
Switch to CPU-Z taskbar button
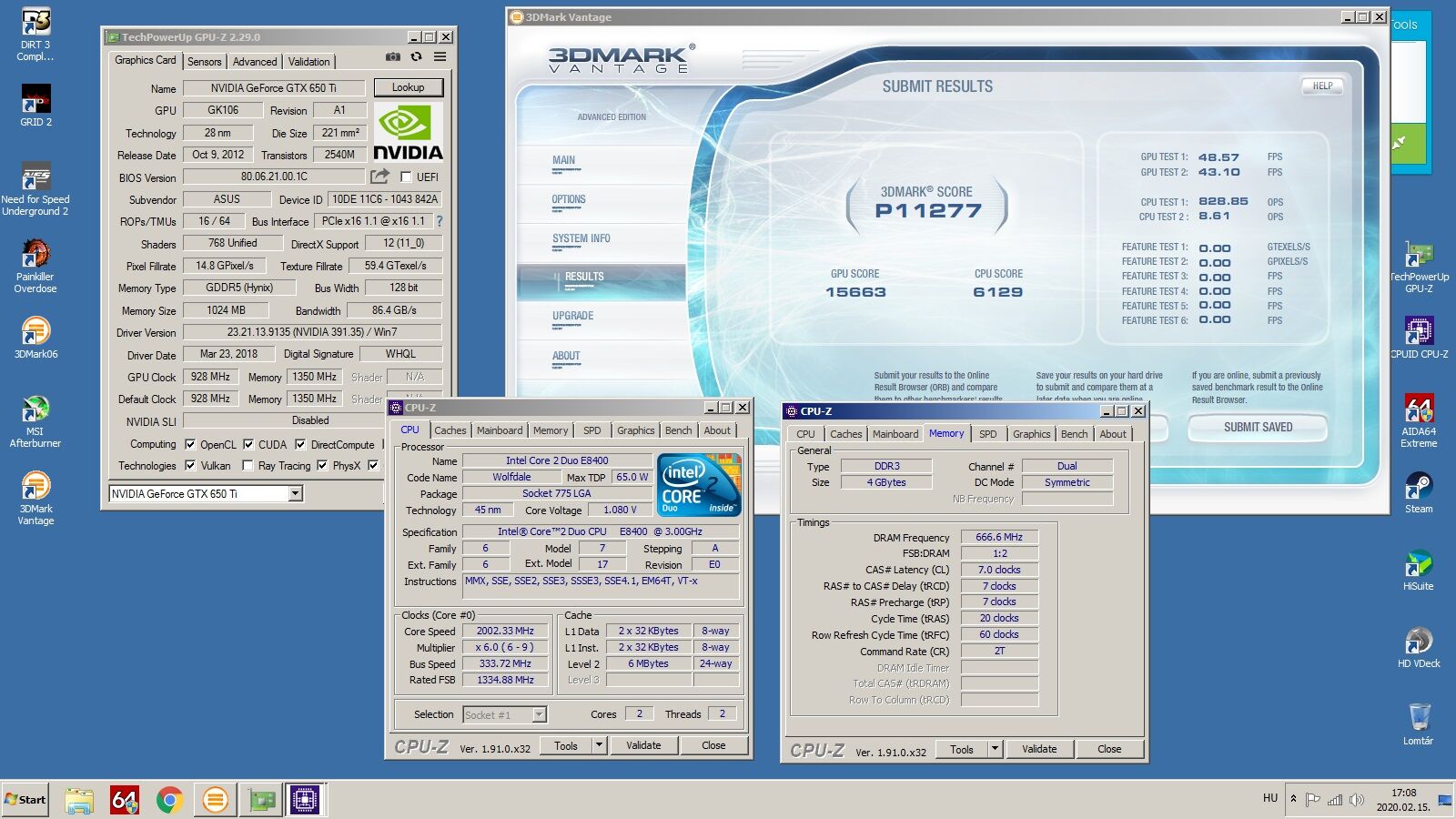click(x=305, y=800)
